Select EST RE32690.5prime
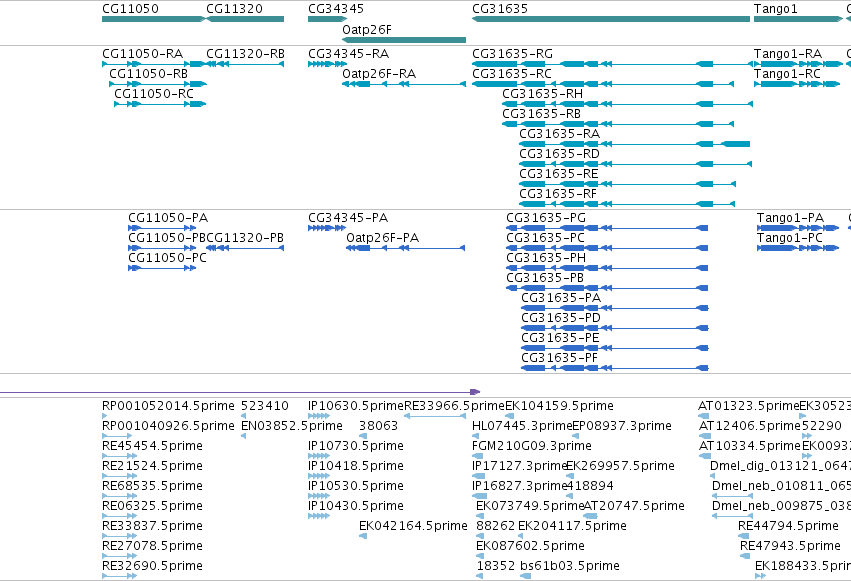851x581 pixels. 119,576
